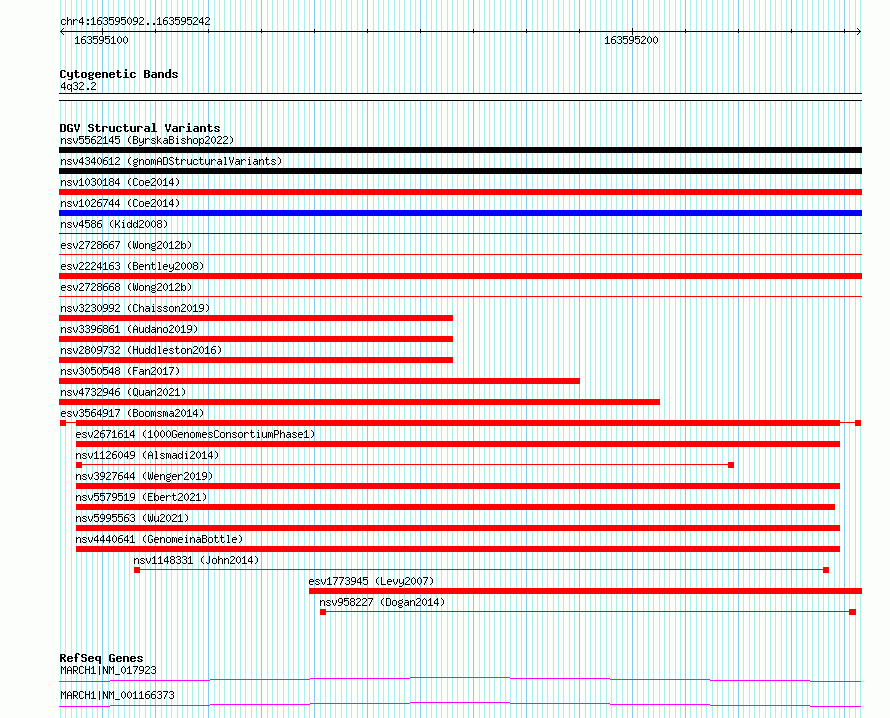This screenshot has height=718, width=890.
Task: Click the red bar of nsv3230992
Action: [x=256, y=318]
